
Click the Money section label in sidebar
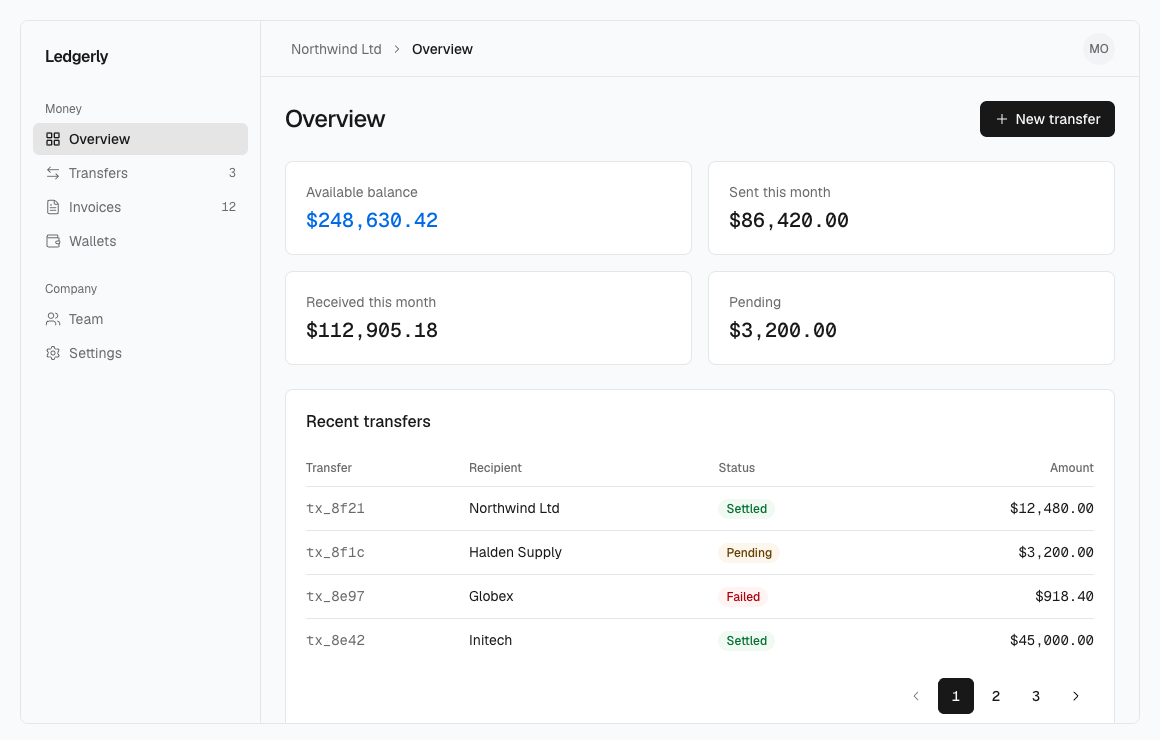pos(64,109)
